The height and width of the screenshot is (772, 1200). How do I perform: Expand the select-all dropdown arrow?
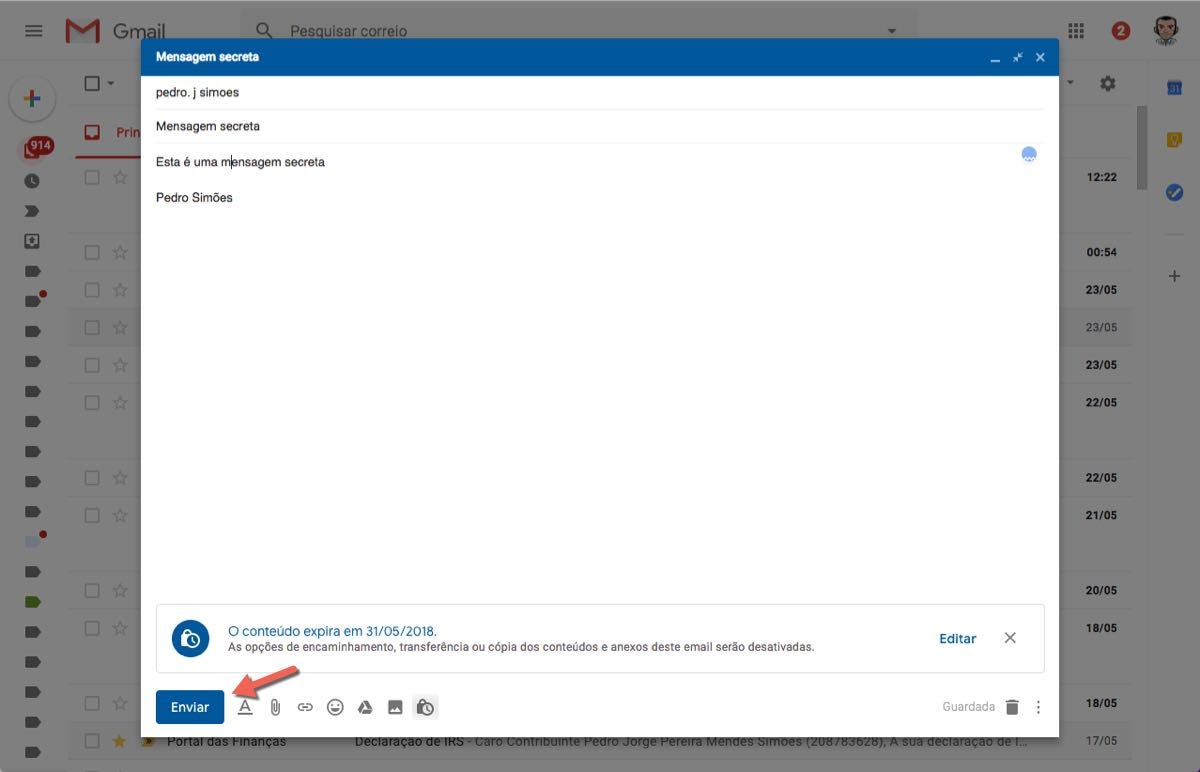111,84
